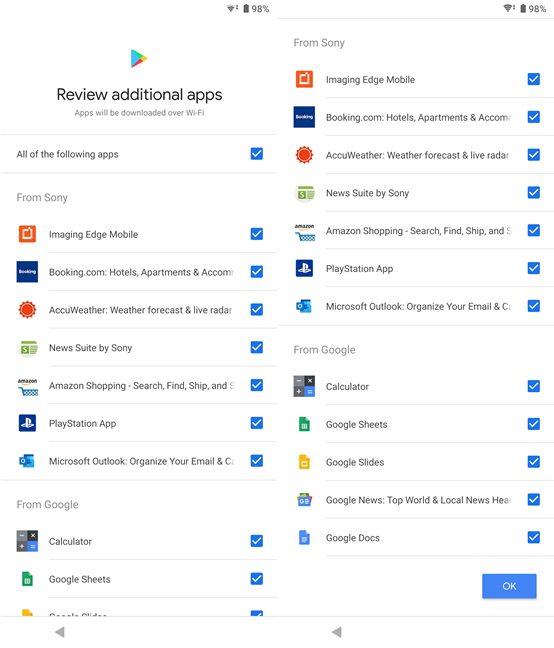
Task: Click News Suite icon in left screen
Action: (27, 348)
